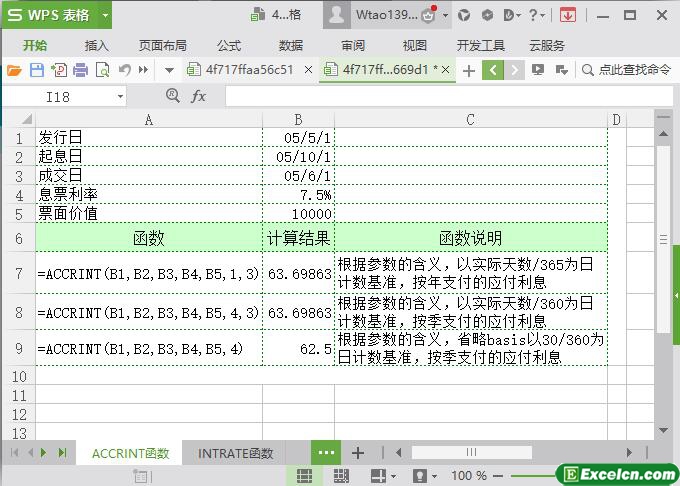Click the 点此查找命令 search box

pyautogui.click(x=626, y=70)
